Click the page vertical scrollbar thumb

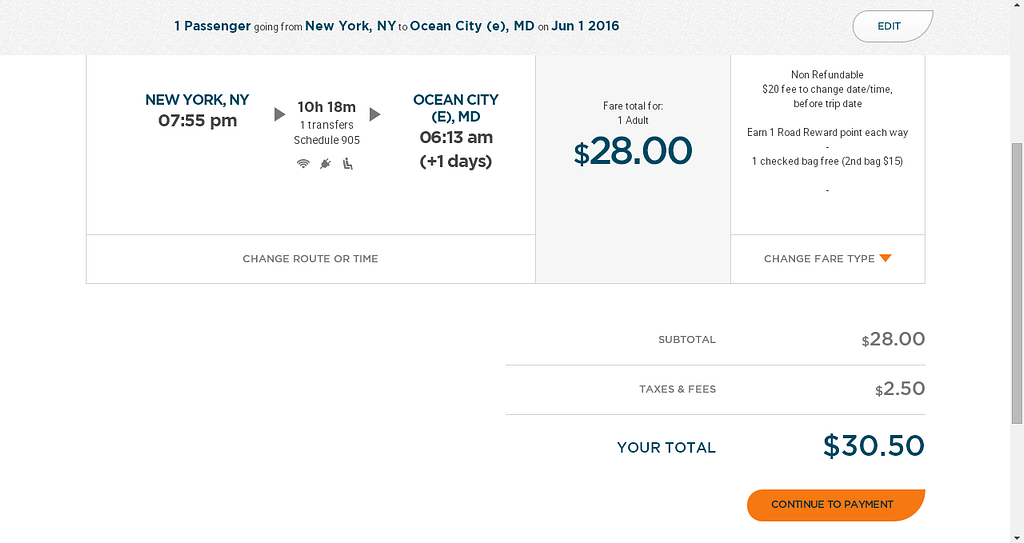click(1017, 282)
